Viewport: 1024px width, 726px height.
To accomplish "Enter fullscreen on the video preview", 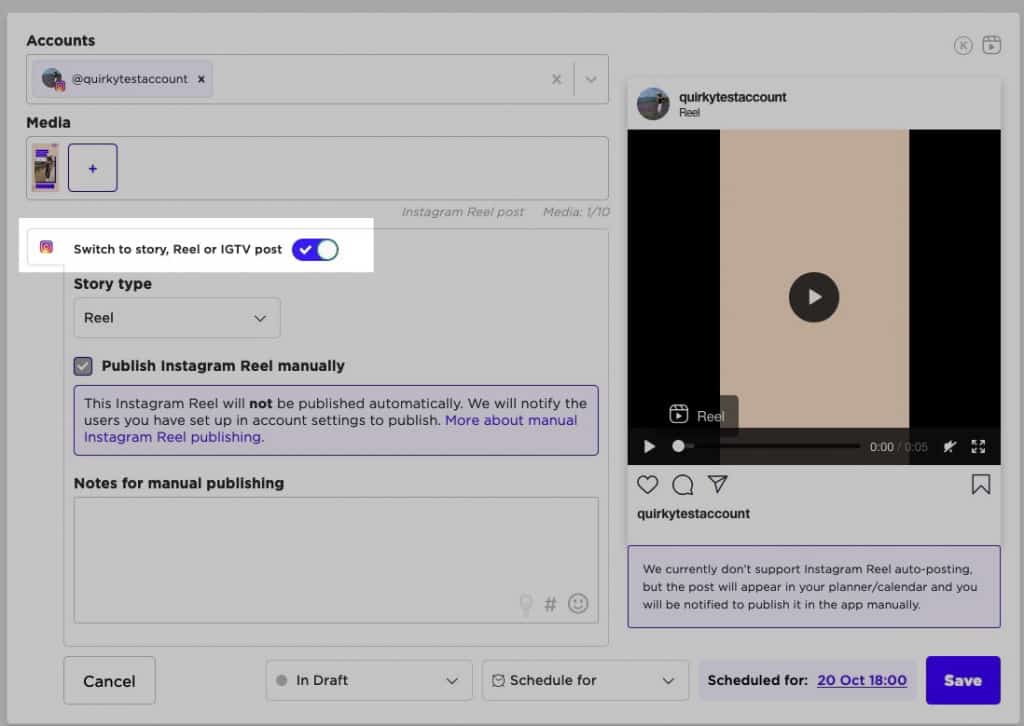I will 979,447.
